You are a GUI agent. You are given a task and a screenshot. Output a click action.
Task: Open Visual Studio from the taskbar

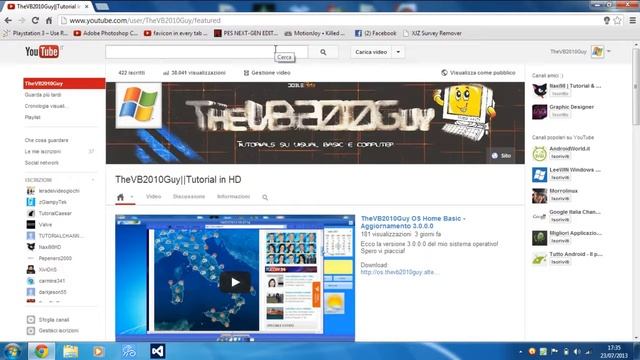(x=158, y=351)
